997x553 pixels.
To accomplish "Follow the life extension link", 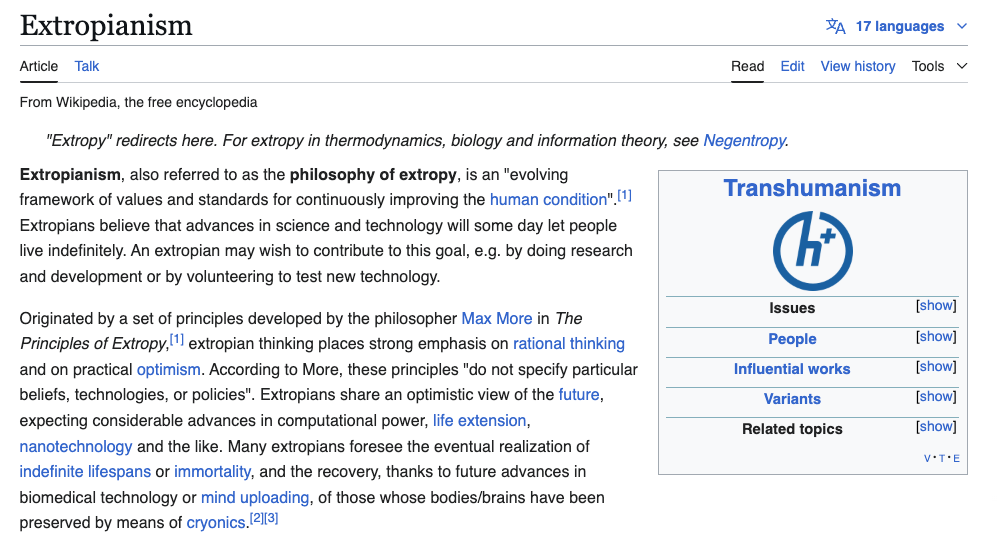I will [479, 421].
